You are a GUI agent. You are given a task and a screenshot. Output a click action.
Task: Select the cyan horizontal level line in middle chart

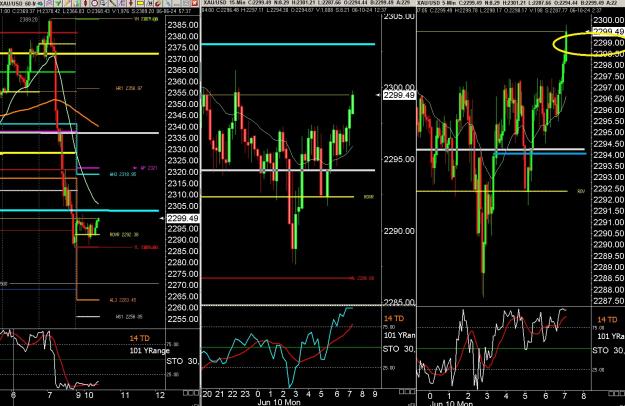pyautogui.click(x=288, y=44)
